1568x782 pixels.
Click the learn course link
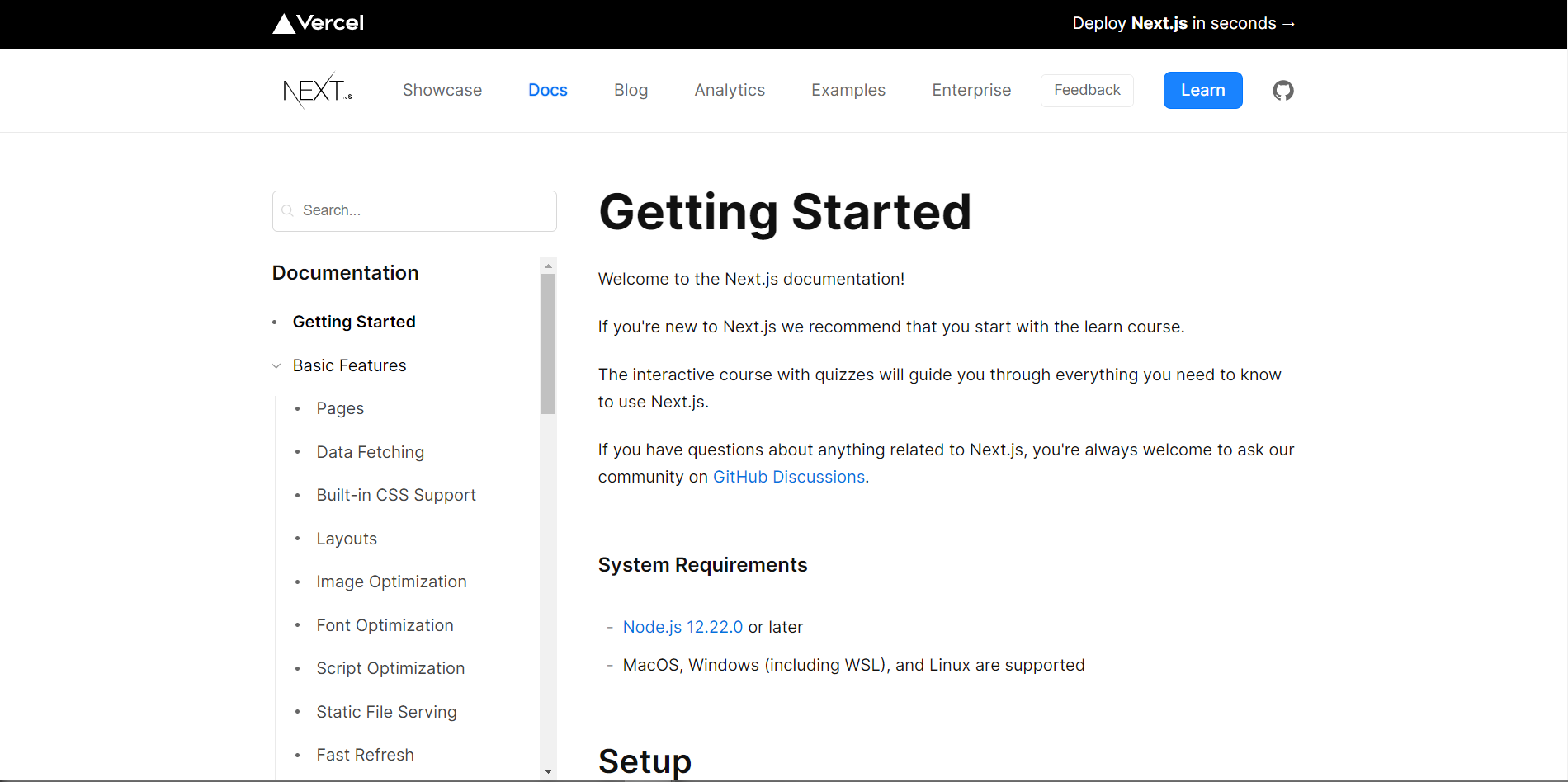(1131, 327)
